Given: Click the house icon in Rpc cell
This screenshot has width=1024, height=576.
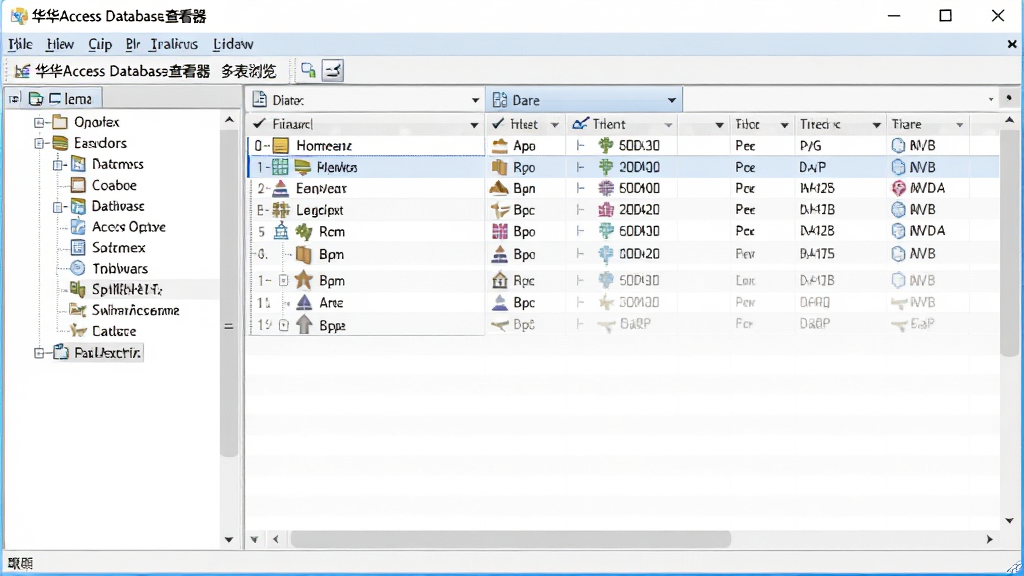Looking at the screenshot, I should [500, 280].
